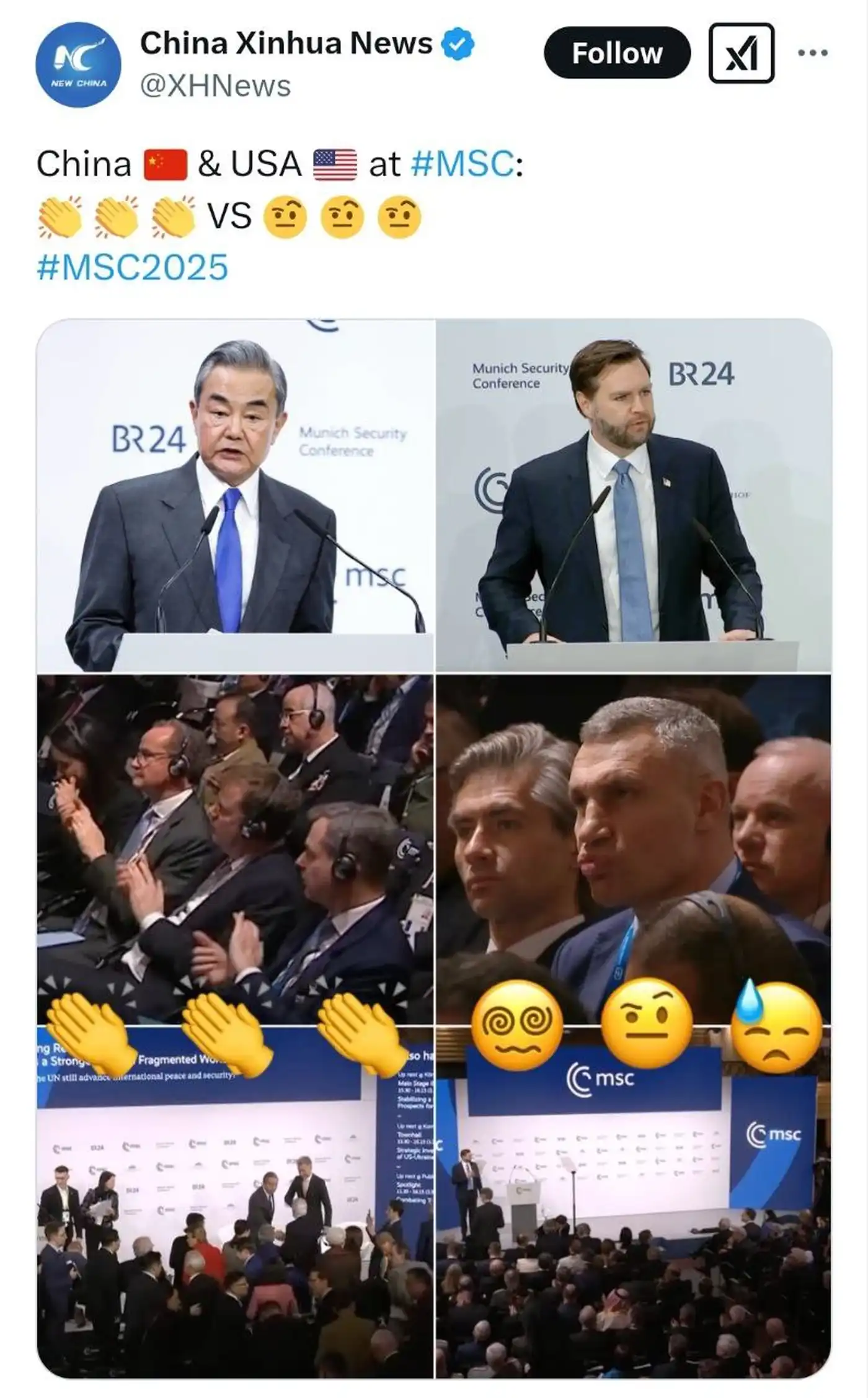868x1398 pixels.
Task: Open the Chinese speaker's podium photo
Action: [x=236, y=496]
